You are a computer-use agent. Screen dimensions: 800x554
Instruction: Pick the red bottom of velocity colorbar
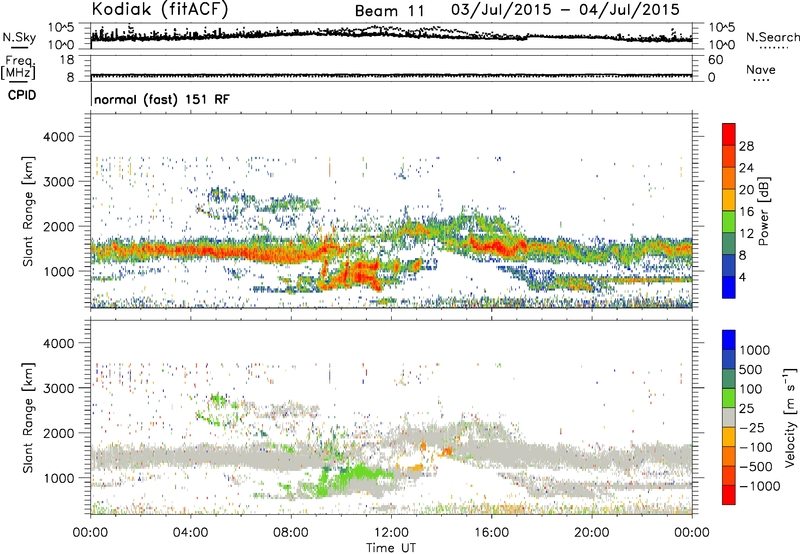pyautogui.click(x=729, y=495)
